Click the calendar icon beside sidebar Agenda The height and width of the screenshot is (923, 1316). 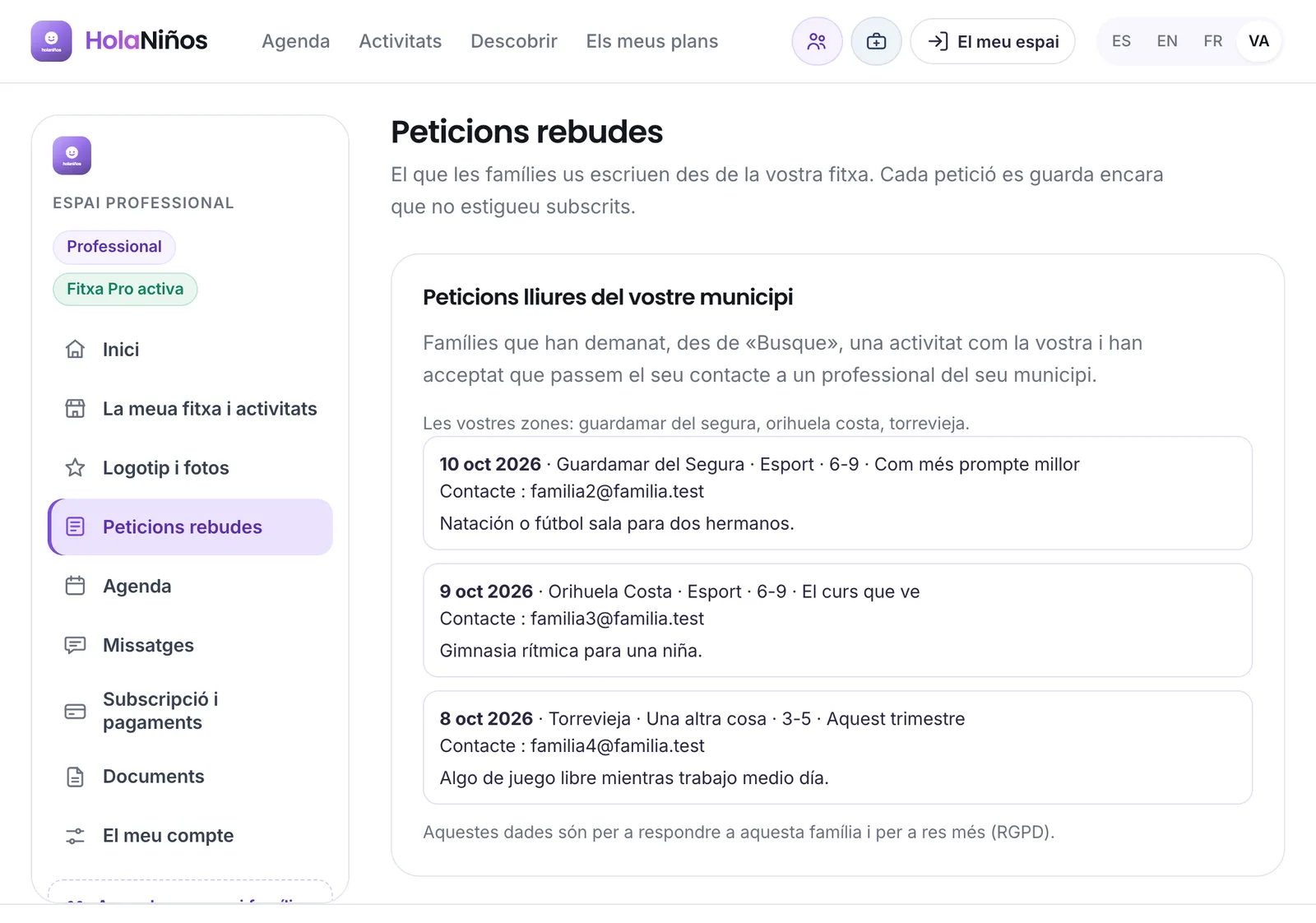click(x=75, y=587)
